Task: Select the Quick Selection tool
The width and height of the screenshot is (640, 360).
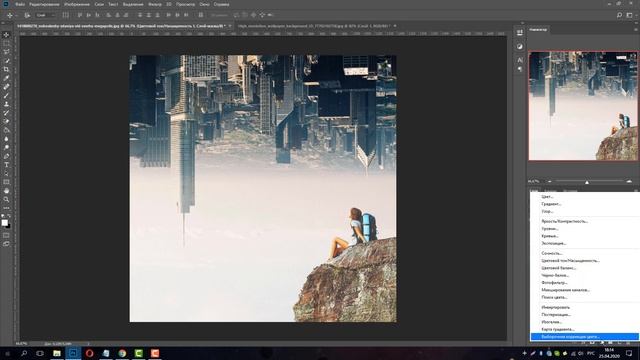Action: pyautogui.click(x=6, y=61)
